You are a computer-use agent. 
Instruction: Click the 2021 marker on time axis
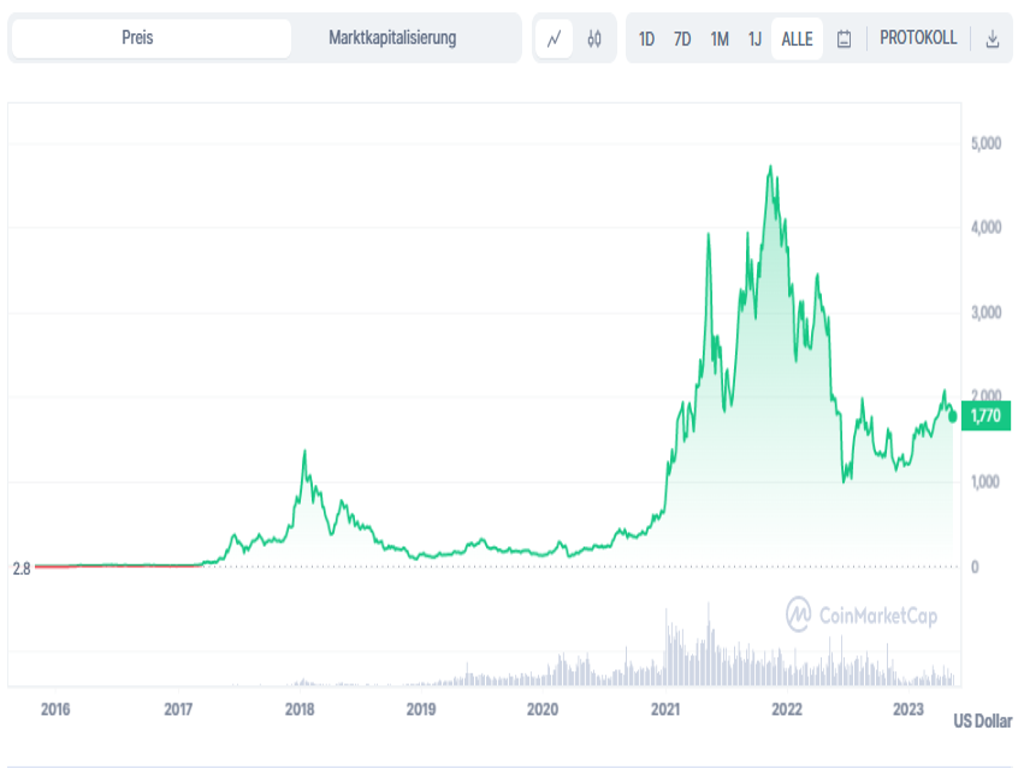click(665, 709)
